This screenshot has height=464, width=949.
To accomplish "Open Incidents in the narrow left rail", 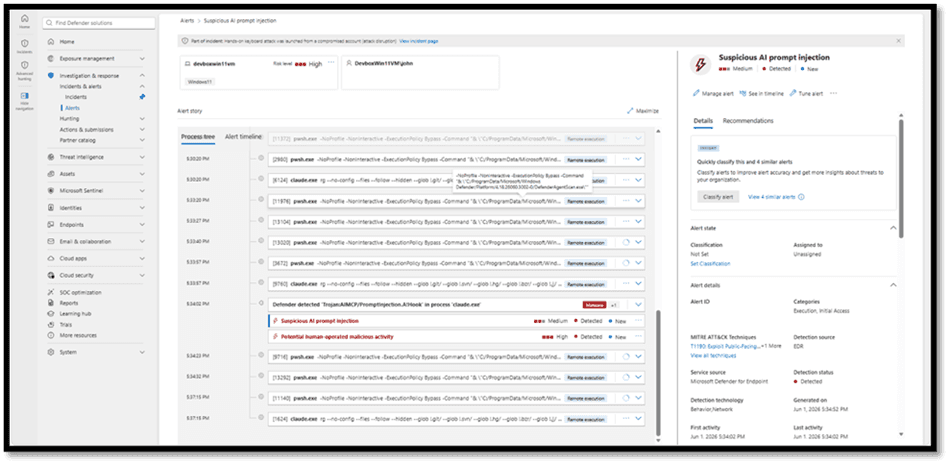I will (24, 46).
